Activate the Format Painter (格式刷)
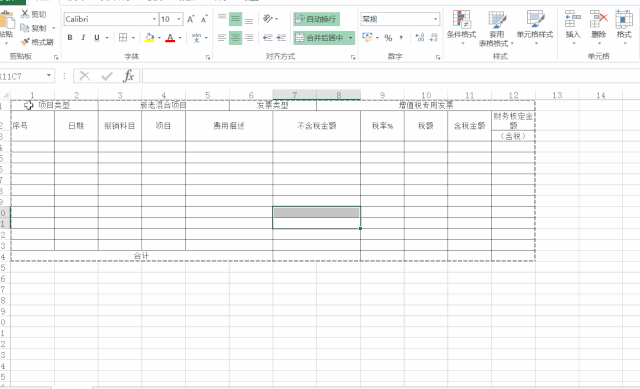The height and width of the screenshot is (389, 640). click(36, 42)
